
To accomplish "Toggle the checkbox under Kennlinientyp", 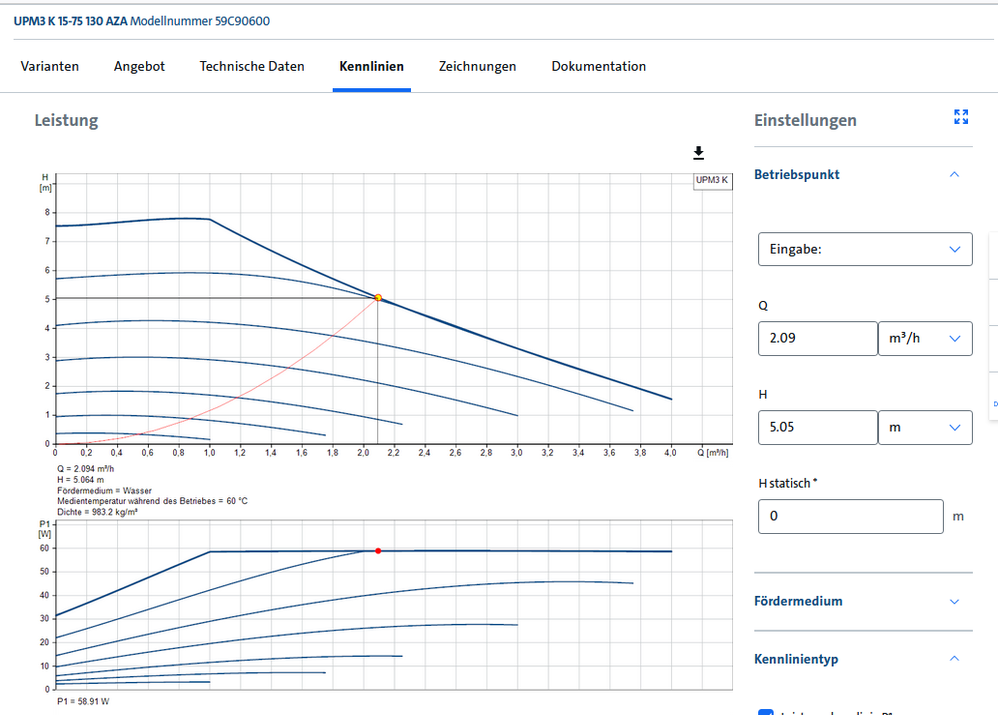I will 766,711.
